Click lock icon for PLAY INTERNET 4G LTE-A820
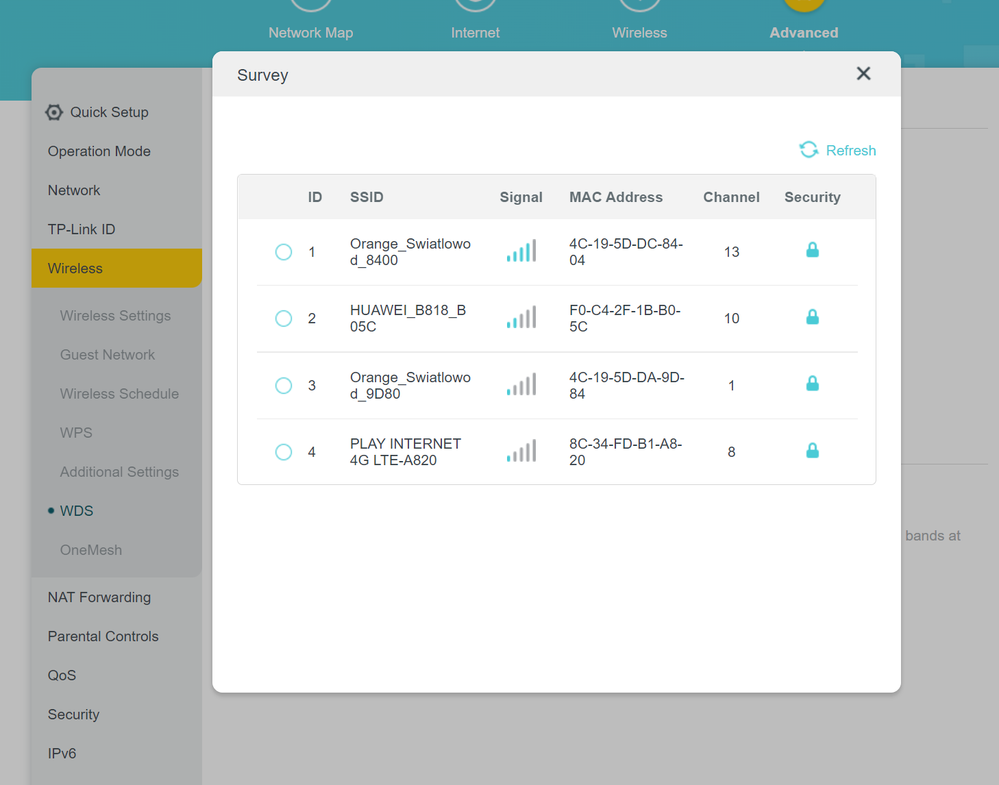Image resolution: width=999 pixels, height=785 pixels. click(x=812, y=451)
